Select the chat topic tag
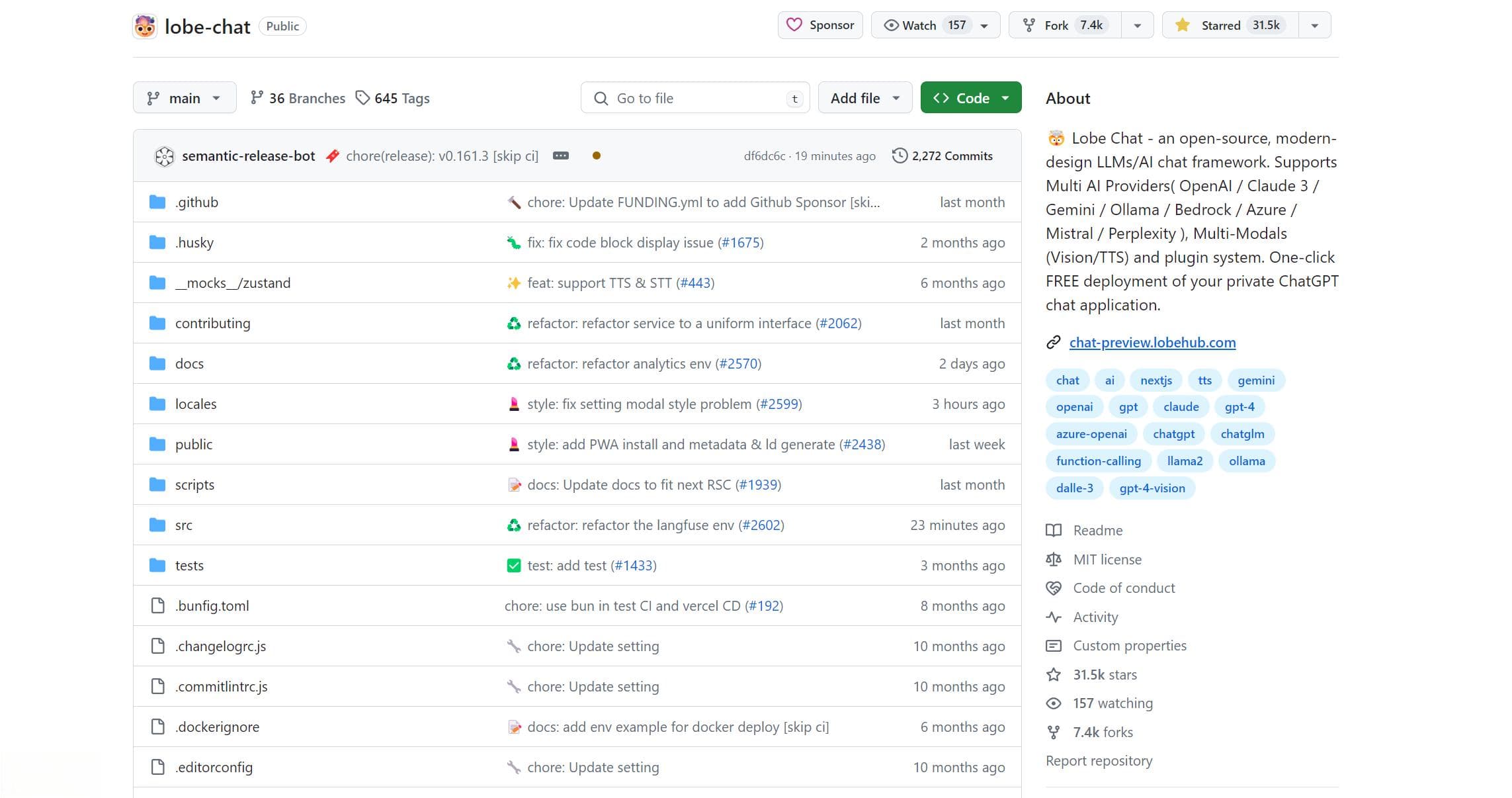The width and height of the screenshot is (1512, 798). [x=1068, y=380]
